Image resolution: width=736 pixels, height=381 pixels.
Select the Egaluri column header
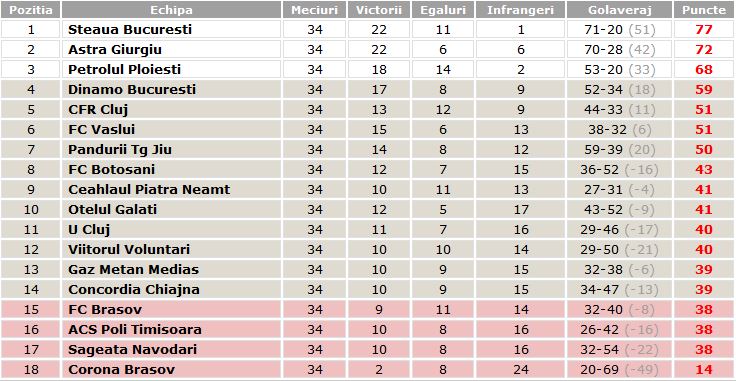click(443, 10)
